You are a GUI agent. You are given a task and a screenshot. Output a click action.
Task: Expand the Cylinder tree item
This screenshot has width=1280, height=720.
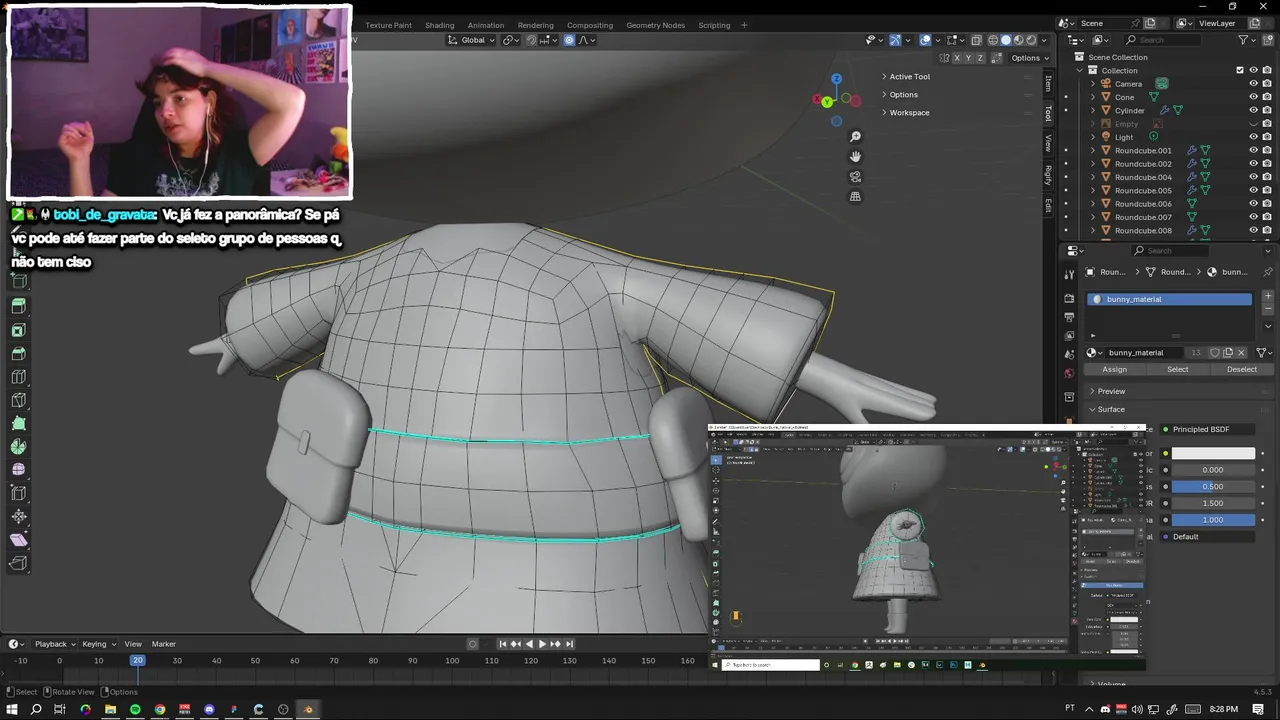tap(1093, 111)
